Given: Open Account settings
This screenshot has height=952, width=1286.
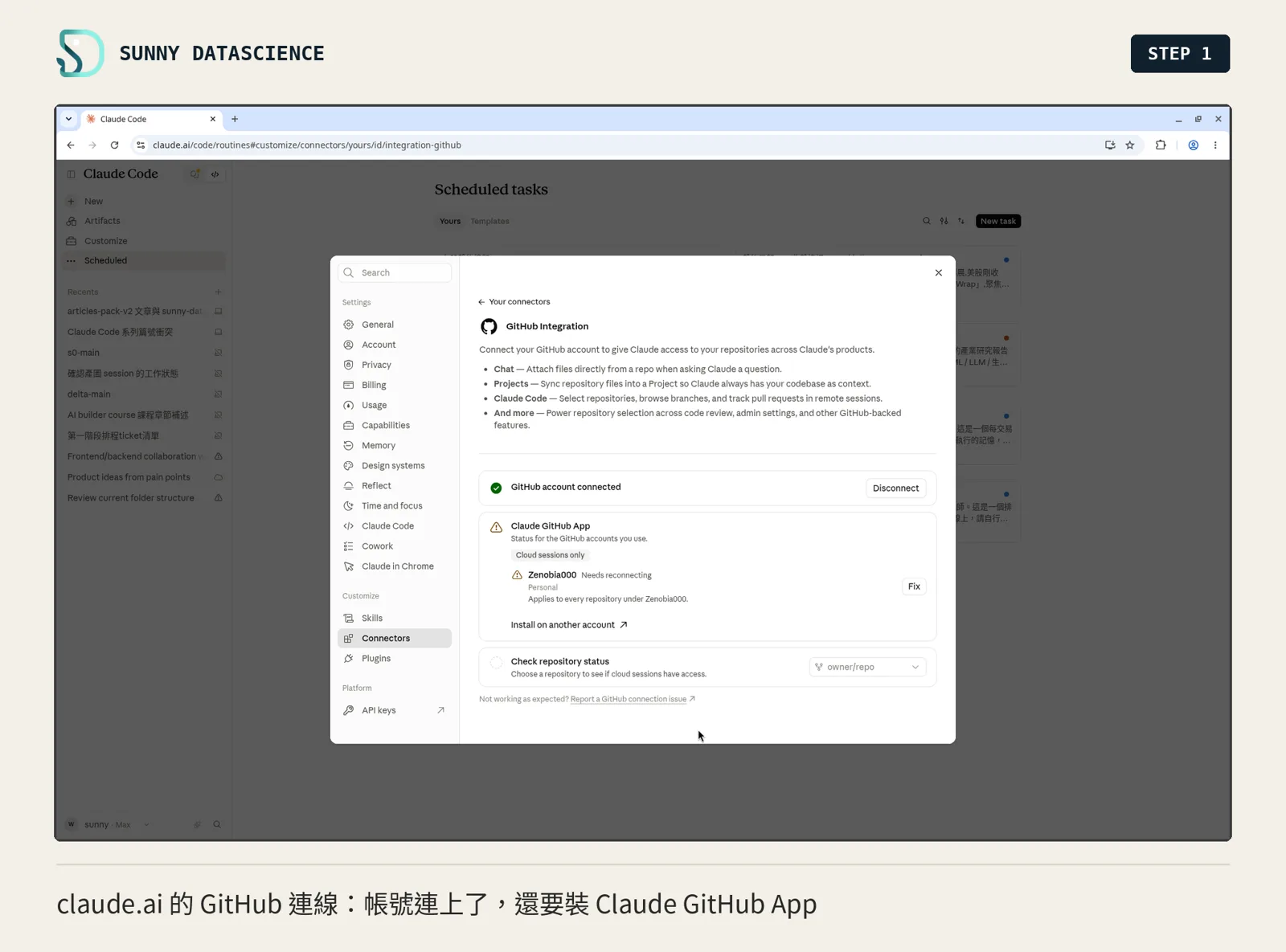Looking at the screenshot, I should (x=394, y=345).
